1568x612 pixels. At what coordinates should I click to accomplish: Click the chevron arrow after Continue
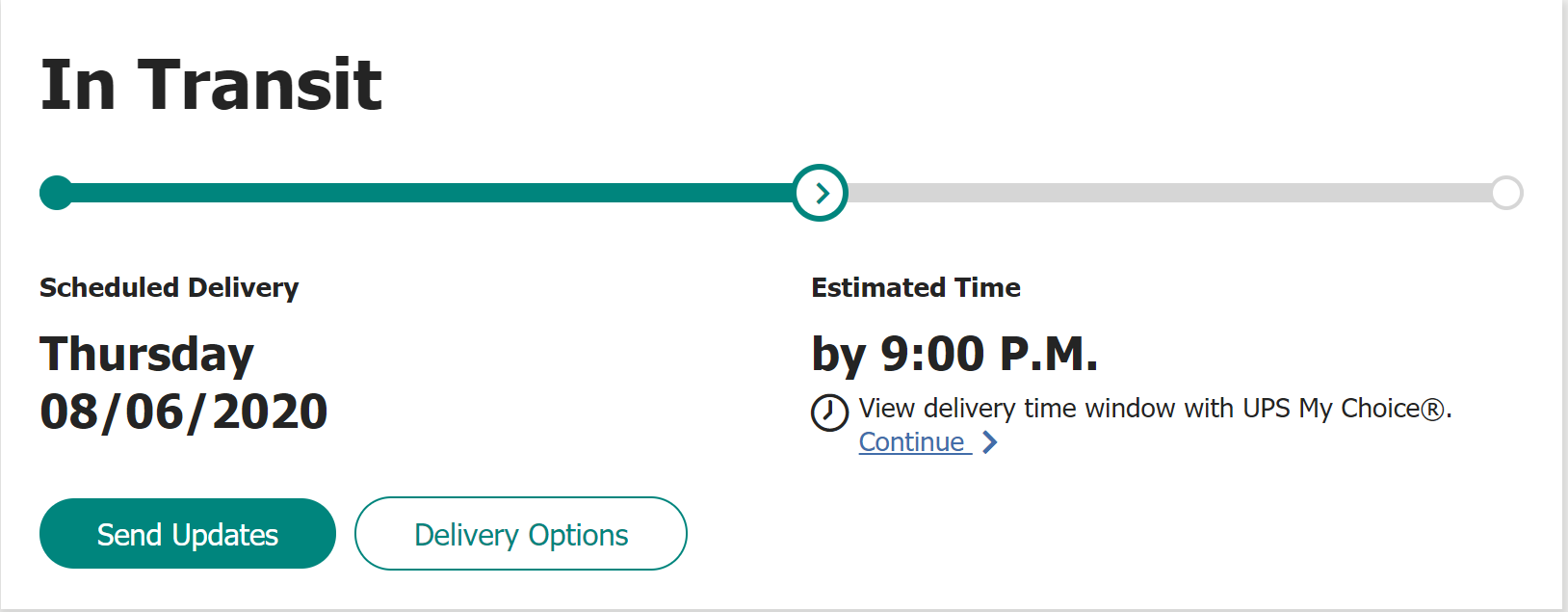point(989,442)
